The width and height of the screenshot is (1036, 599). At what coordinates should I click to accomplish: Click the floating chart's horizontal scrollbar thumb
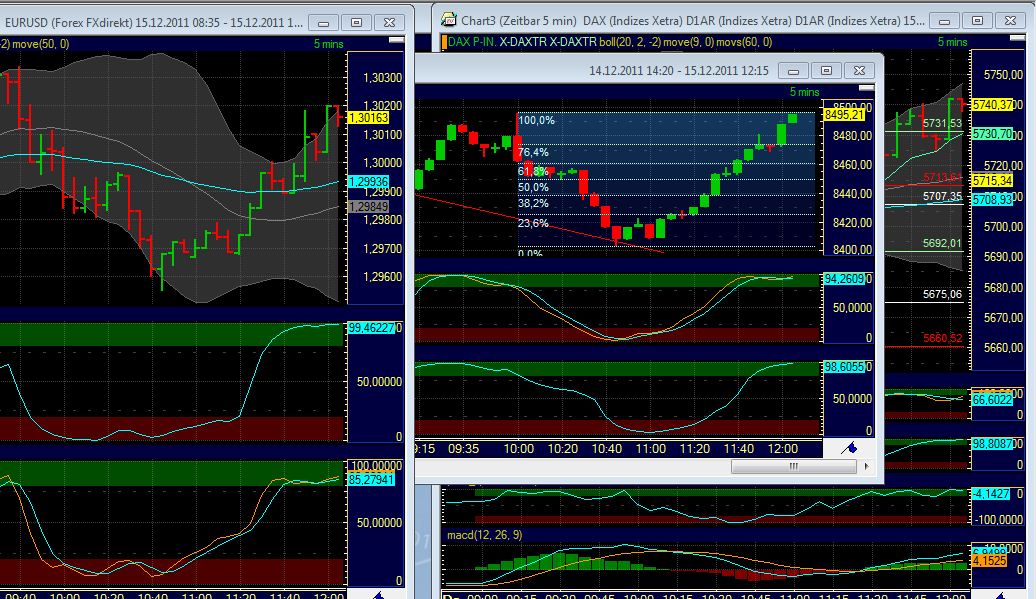(x=794, y=466)
